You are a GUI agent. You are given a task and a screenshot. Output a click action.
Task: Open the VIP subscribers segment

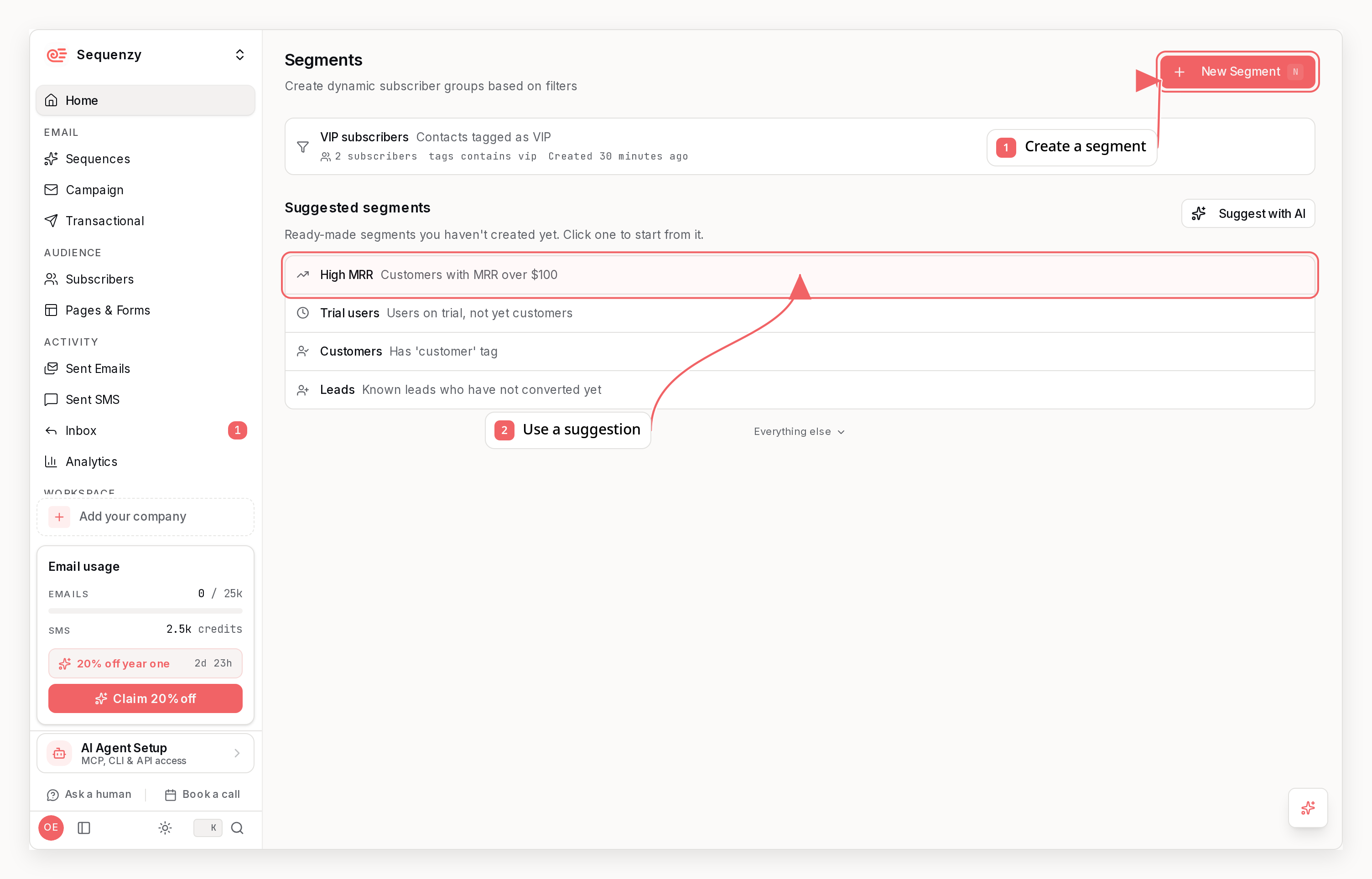point(800,147)
